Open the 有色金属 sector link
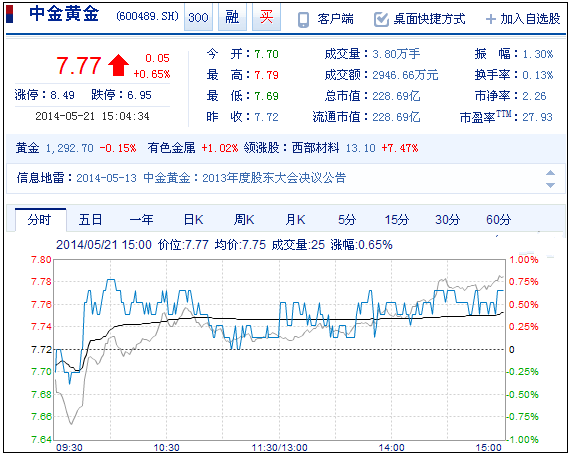The image size is (570, 455). [171, 148]
